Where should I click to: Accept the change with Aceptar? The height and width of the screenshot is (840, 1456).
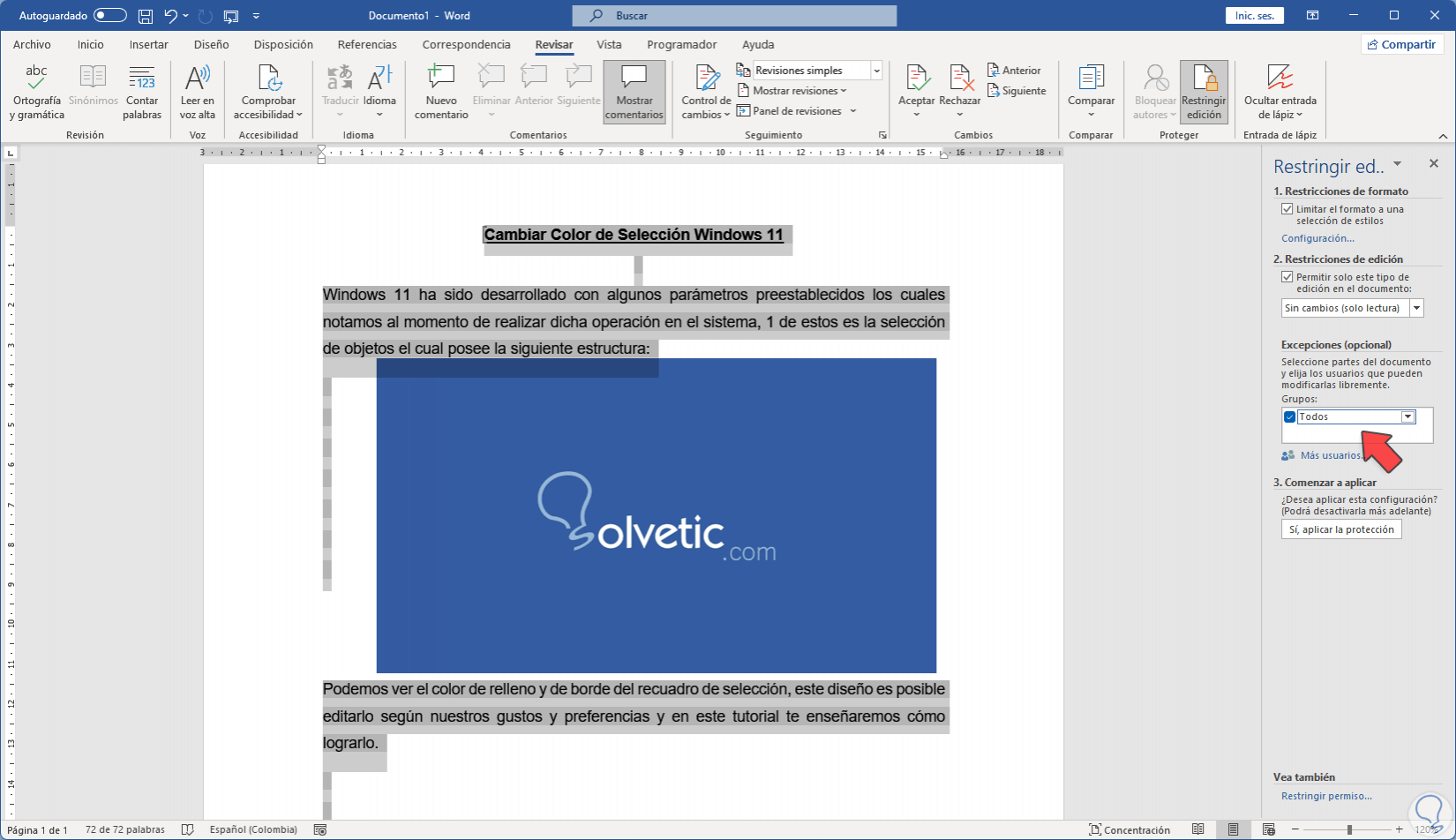click(x=917, y=92)
